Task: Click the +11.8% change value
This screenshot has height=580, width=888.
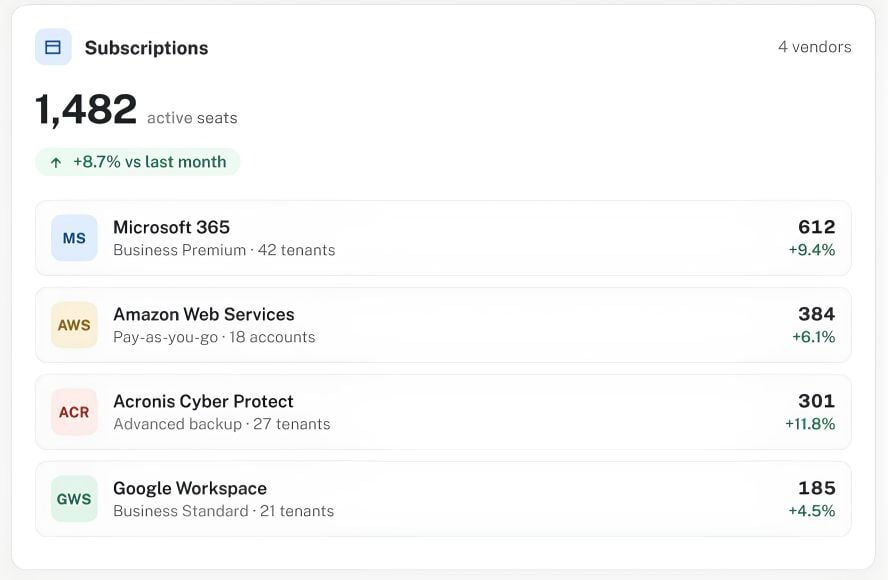Action: 810,424
